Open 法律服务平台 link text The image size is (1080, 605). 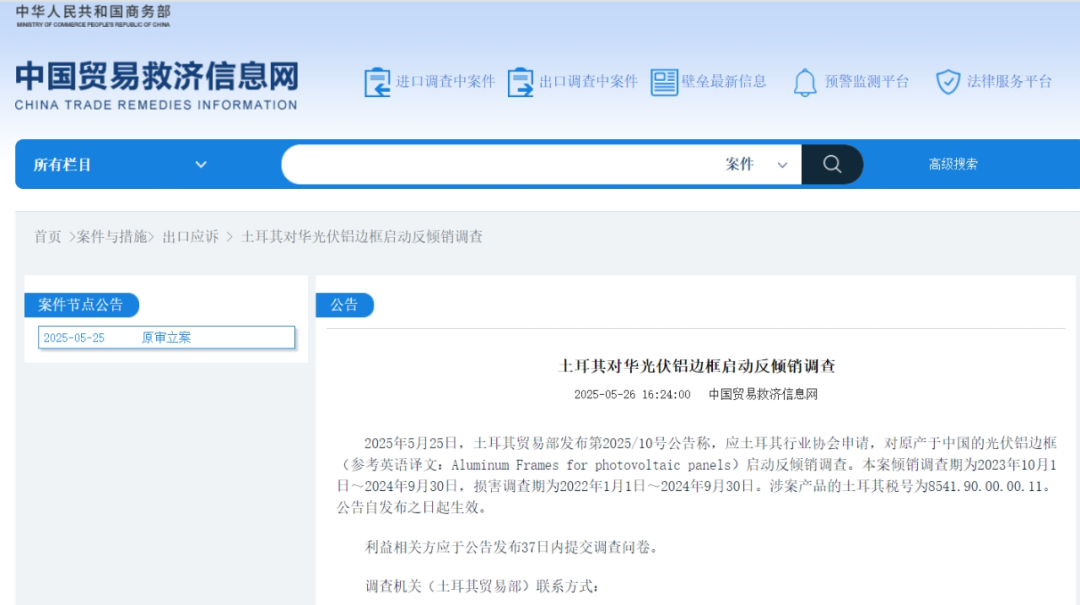coord(1010,81)
